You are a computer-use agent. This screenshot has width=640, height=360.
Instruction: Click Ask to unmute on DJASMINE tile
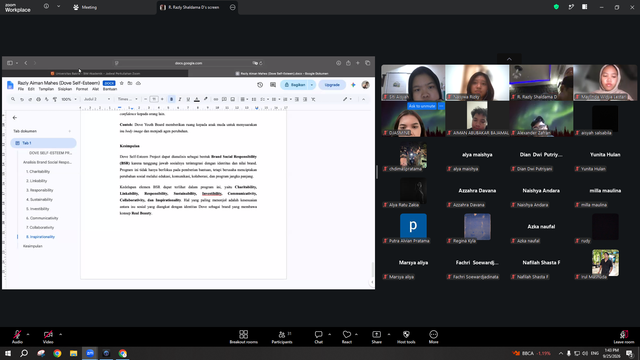[422, 106]
